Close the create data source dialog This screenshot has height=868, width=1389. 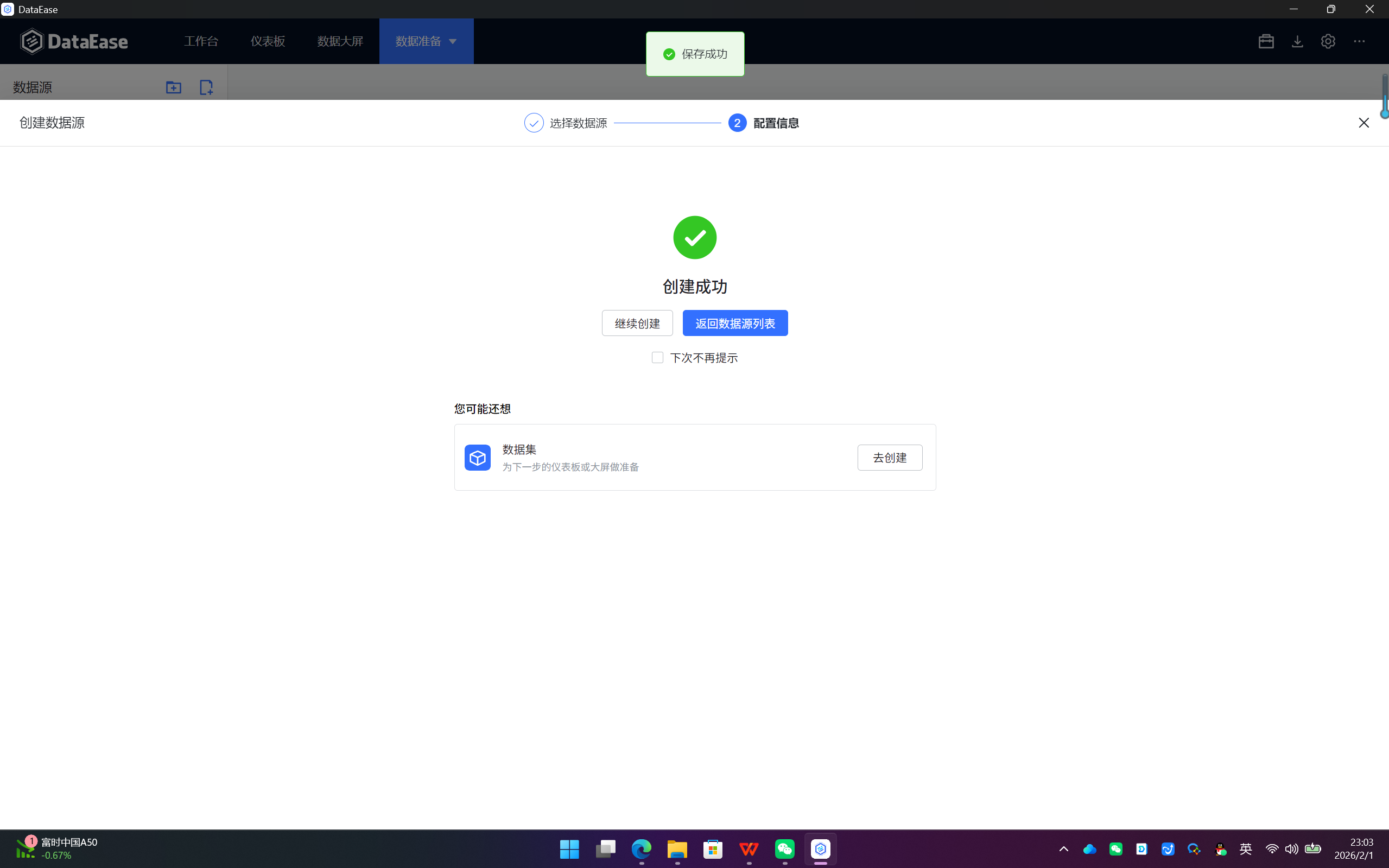[x=1363, y=123]
